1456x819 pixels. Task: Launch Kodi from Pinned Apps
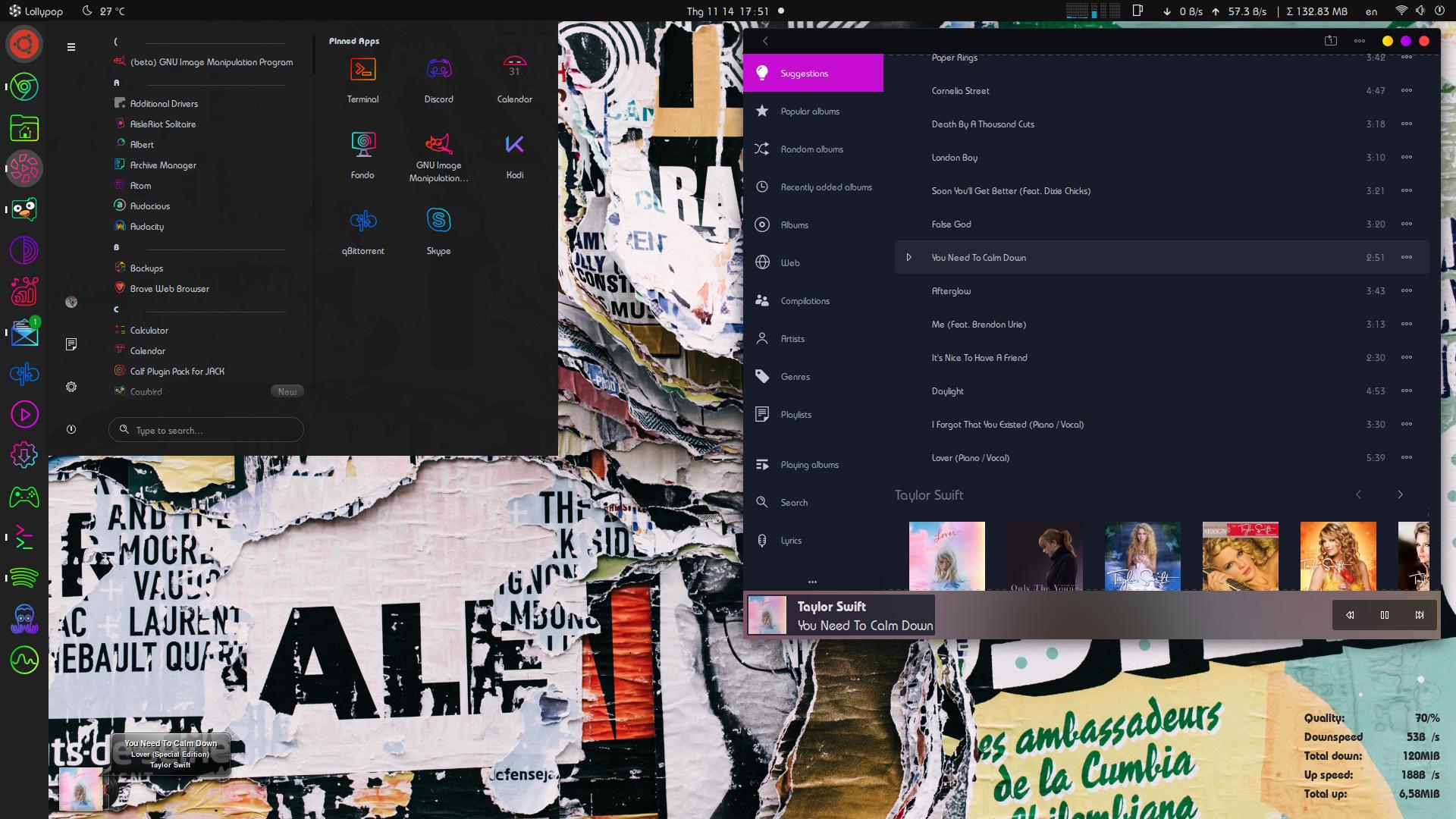pos(514,145)
